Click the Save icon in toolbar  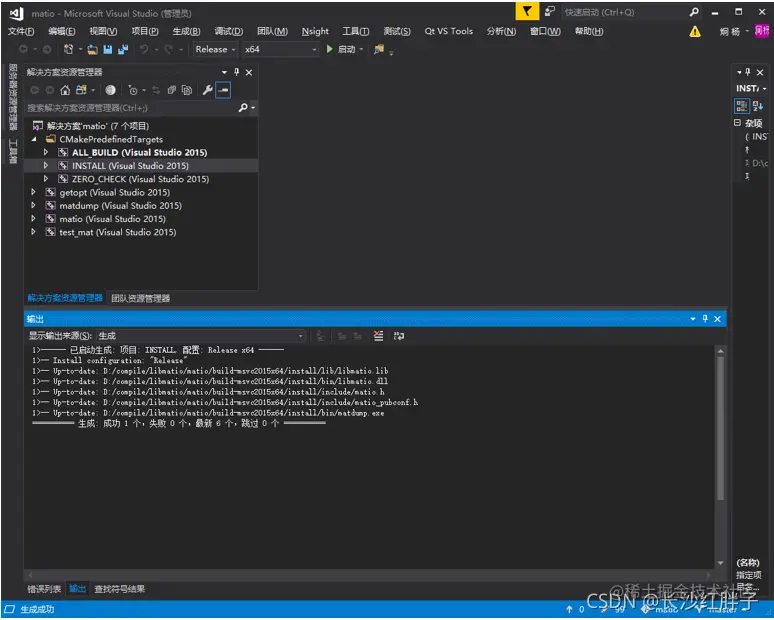point(108,49)
